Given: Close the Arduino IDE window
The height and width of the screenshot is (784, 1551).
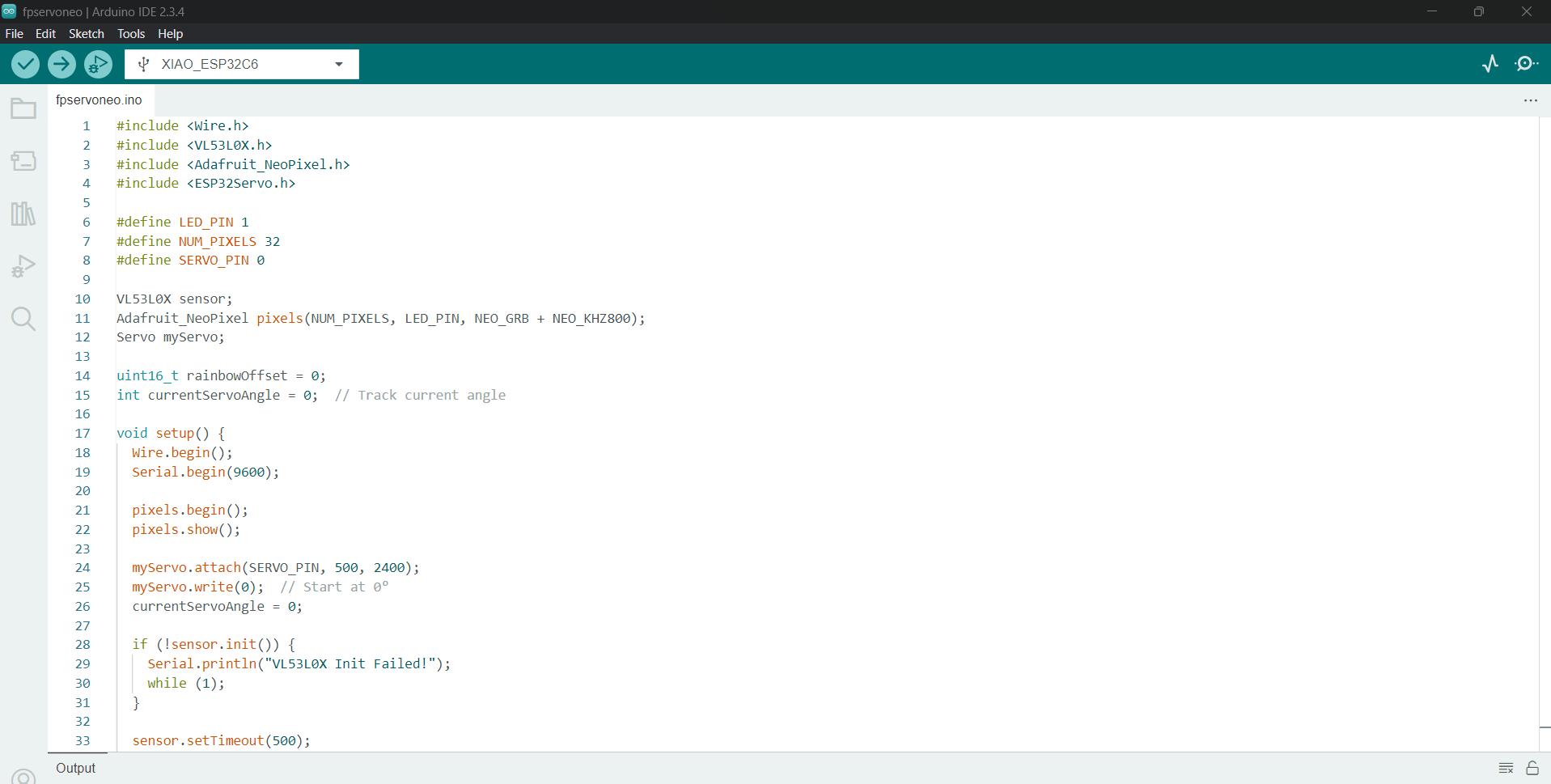Looking at the screenshot, I should coord(1527,11).
